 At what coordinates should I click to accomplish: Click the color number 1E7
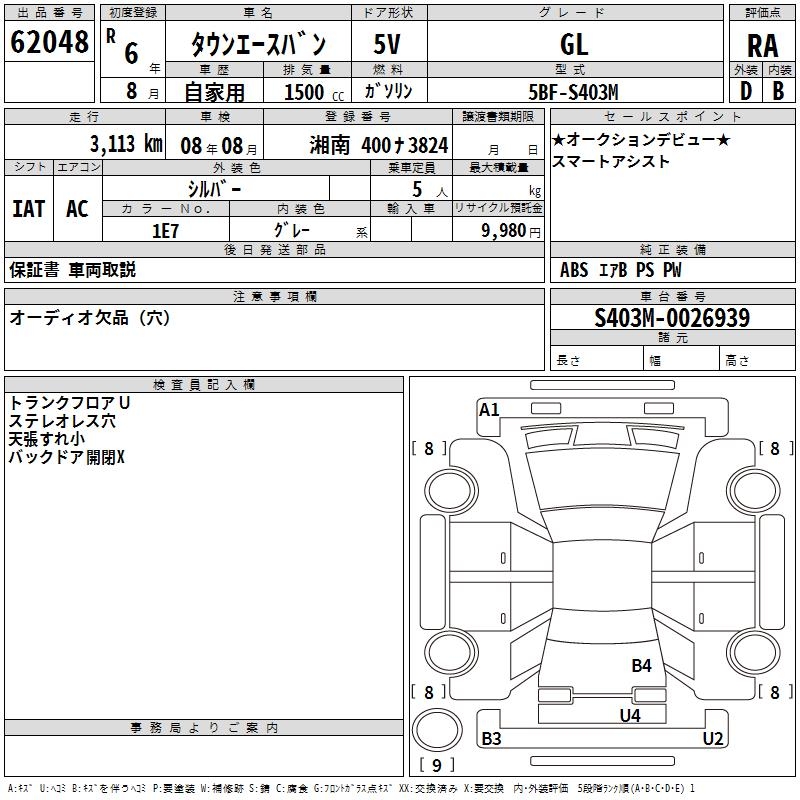coord(165,231)
